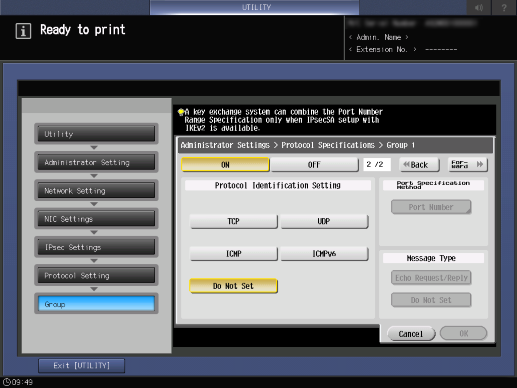The height and width of the screenshot is (388, 517).
Task: Choose ICMPv6 protocol option
Action: pos(324,254)
